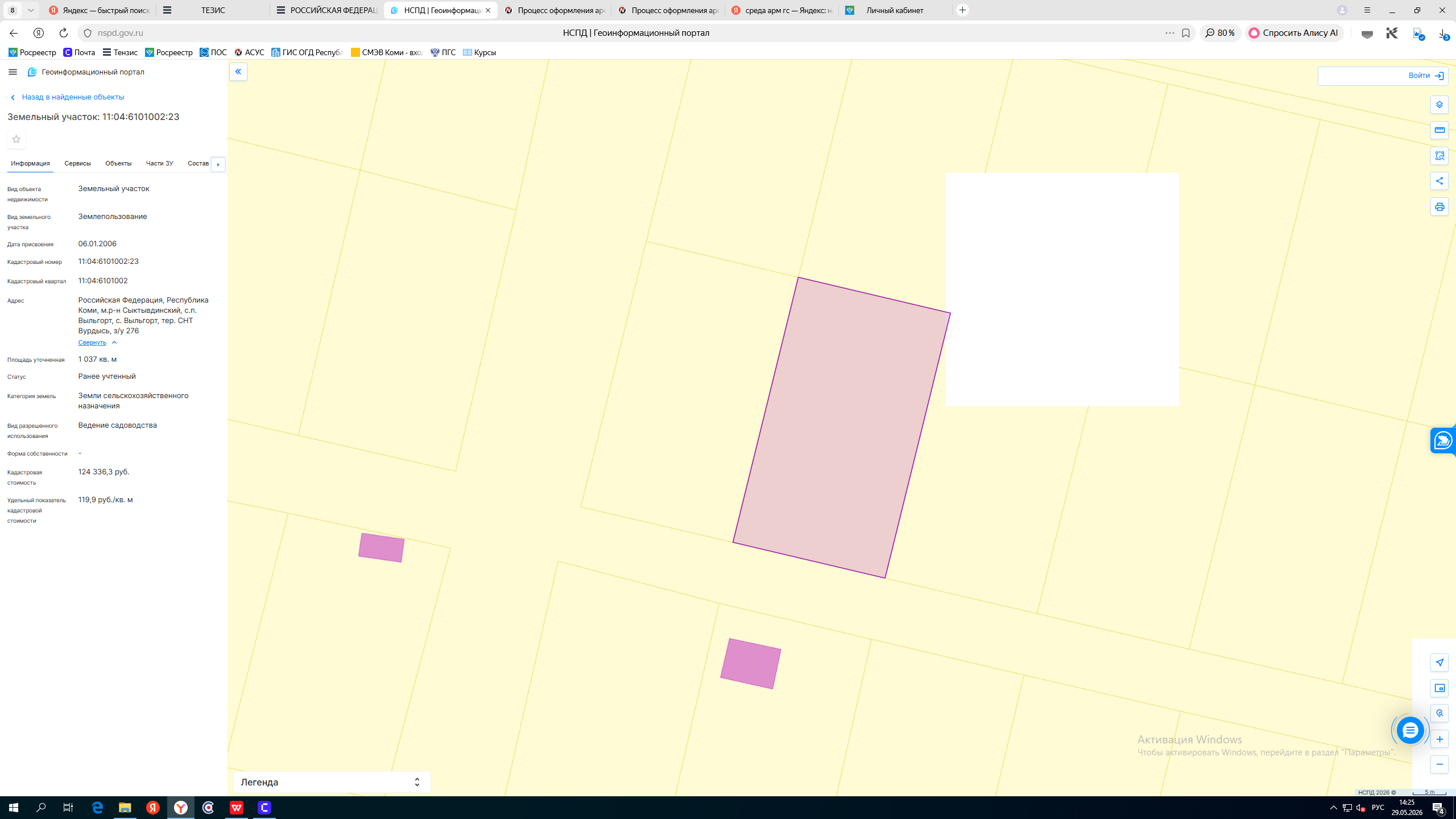The image size is (1456, 819).
Task: Open the Объекты tab
Action: click(x=118, y=164)
